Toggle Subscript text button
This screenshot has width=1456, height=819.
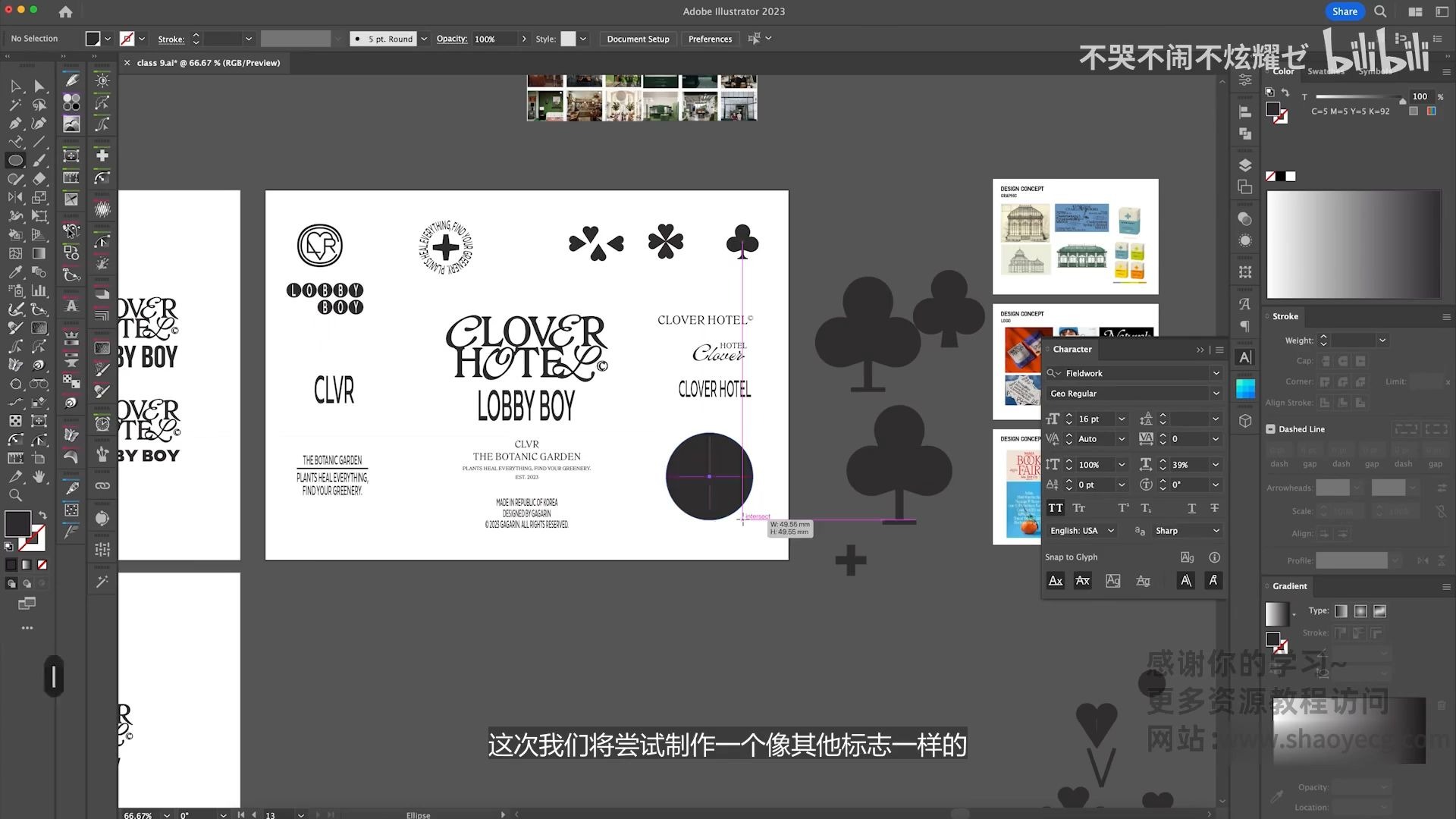(x=1146, y=508)
